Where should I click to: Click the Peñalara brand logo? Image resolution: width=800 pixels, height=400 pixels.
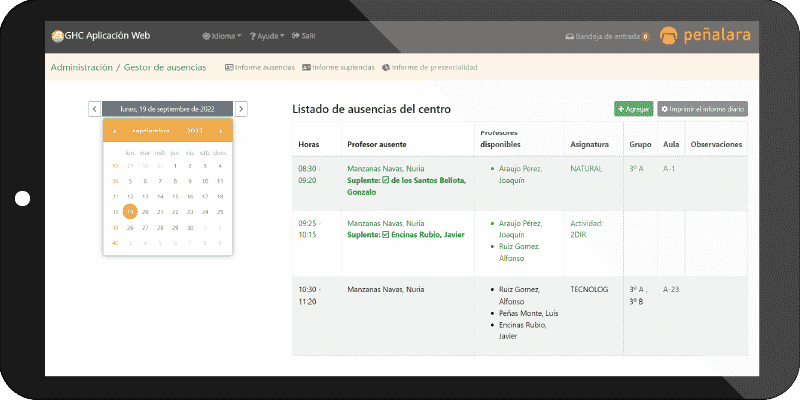click(x=705, y=35)
